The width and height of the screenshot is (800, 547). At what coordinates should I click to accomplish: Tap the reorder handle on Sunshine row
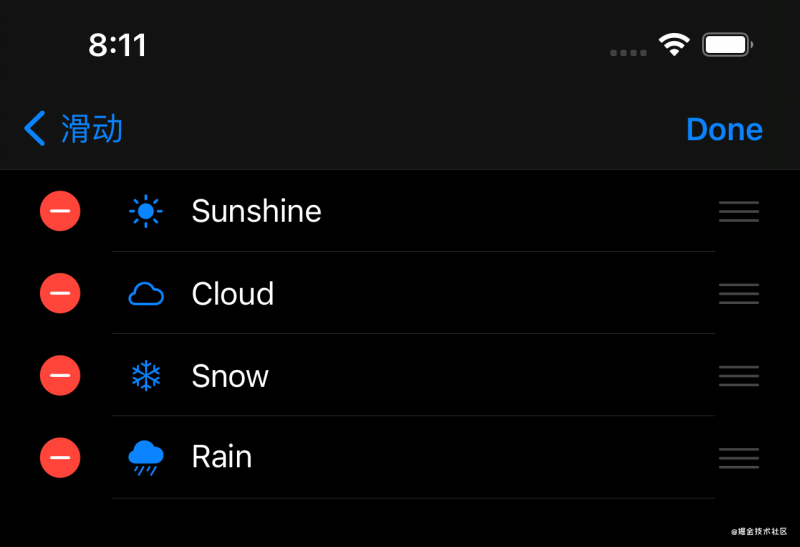(x=739, y=211)
